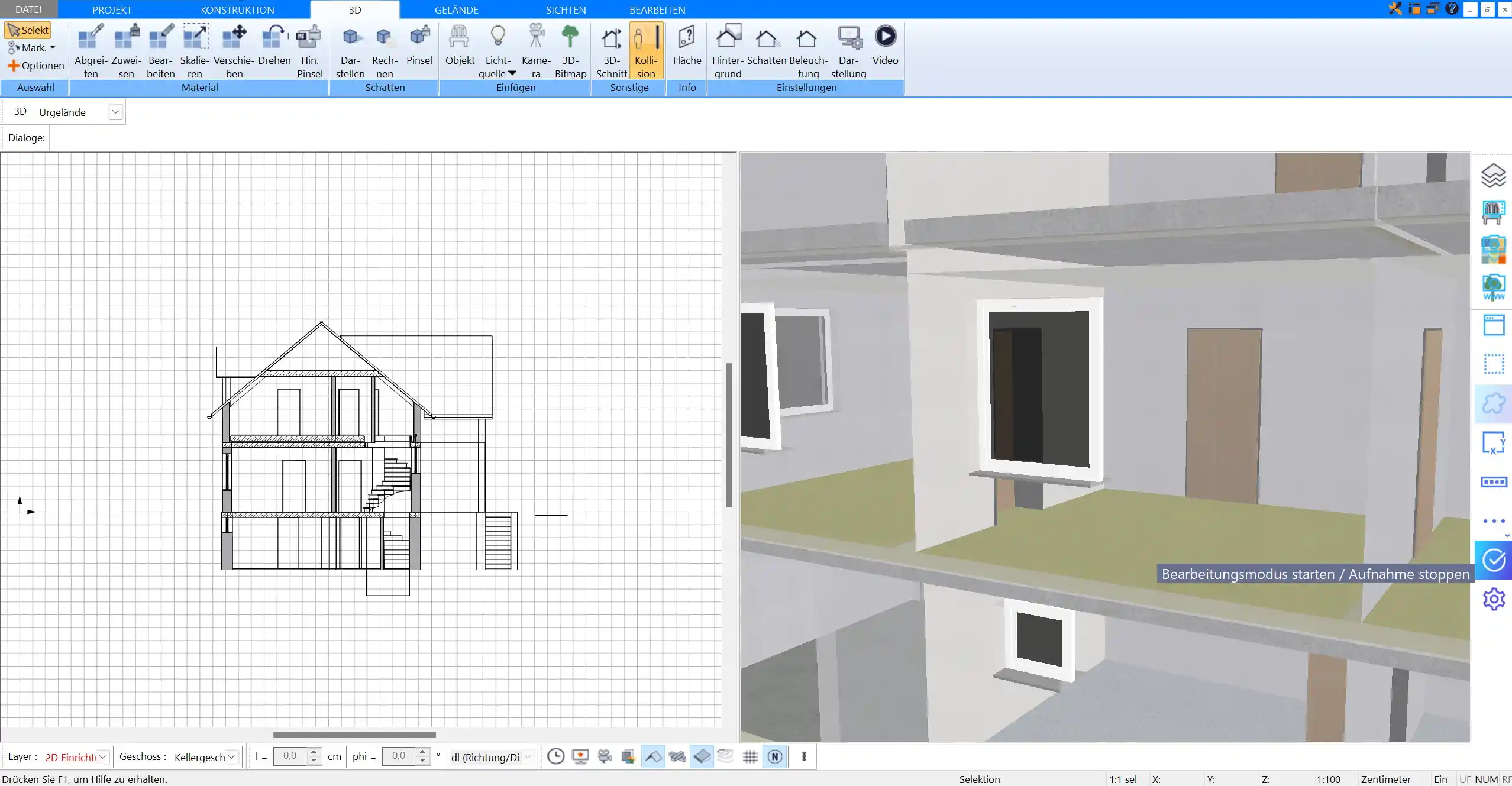Toggle the north arrow N button
Image resolution: width=1512 pixels, height=786 pixels.
pyautogui.click(x=775, y=756)
